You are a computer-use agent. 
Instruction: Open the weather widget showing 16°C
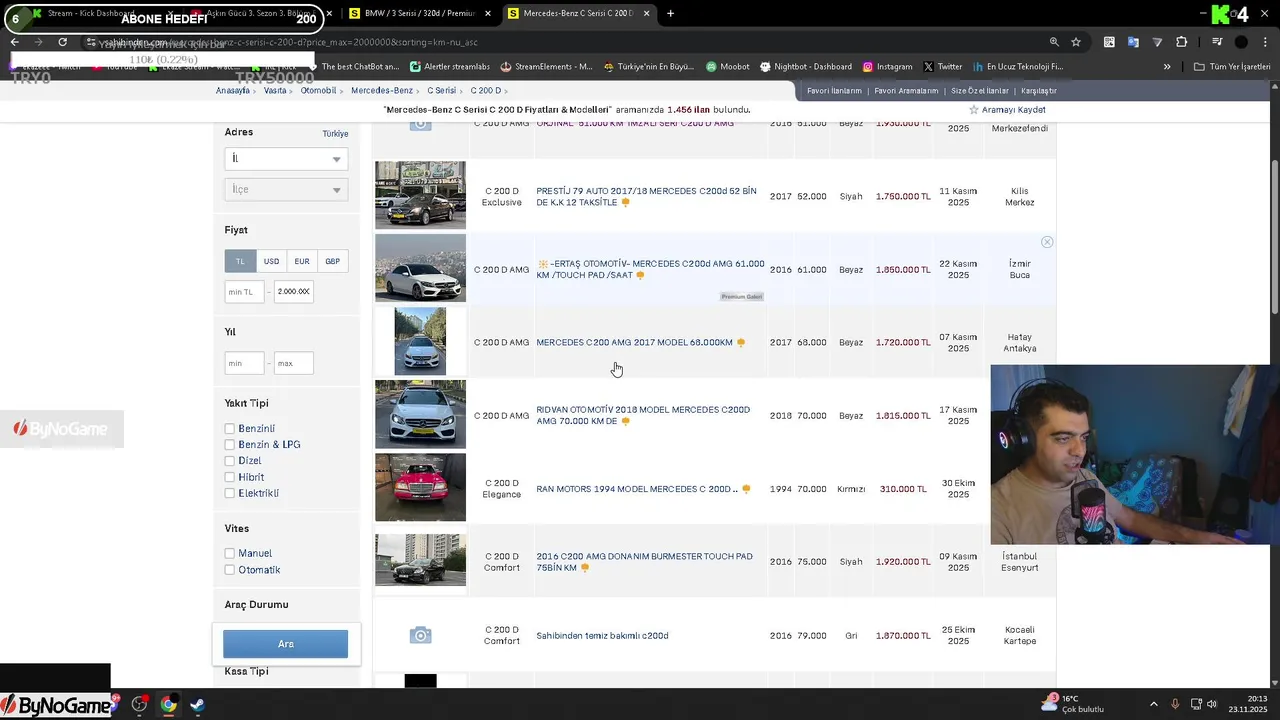click(x=1072, y=704)
